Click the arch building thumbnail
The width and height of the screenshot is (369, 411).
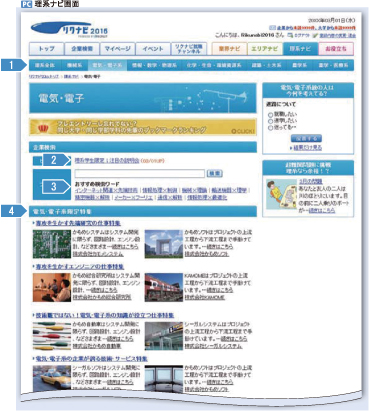[x=164, y=244]
